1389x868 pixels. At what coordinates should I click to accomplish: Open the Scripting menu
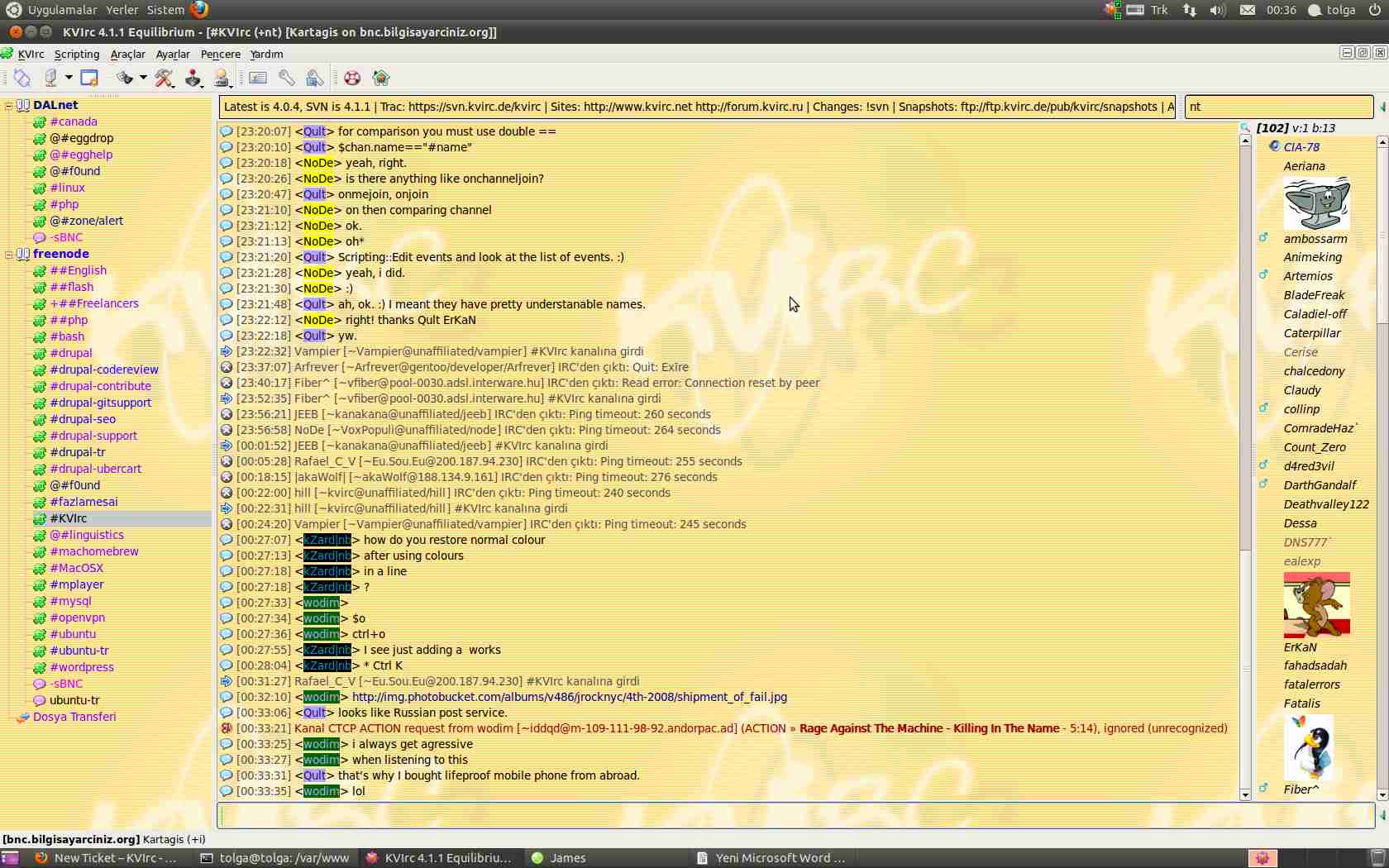pos(76,55)
